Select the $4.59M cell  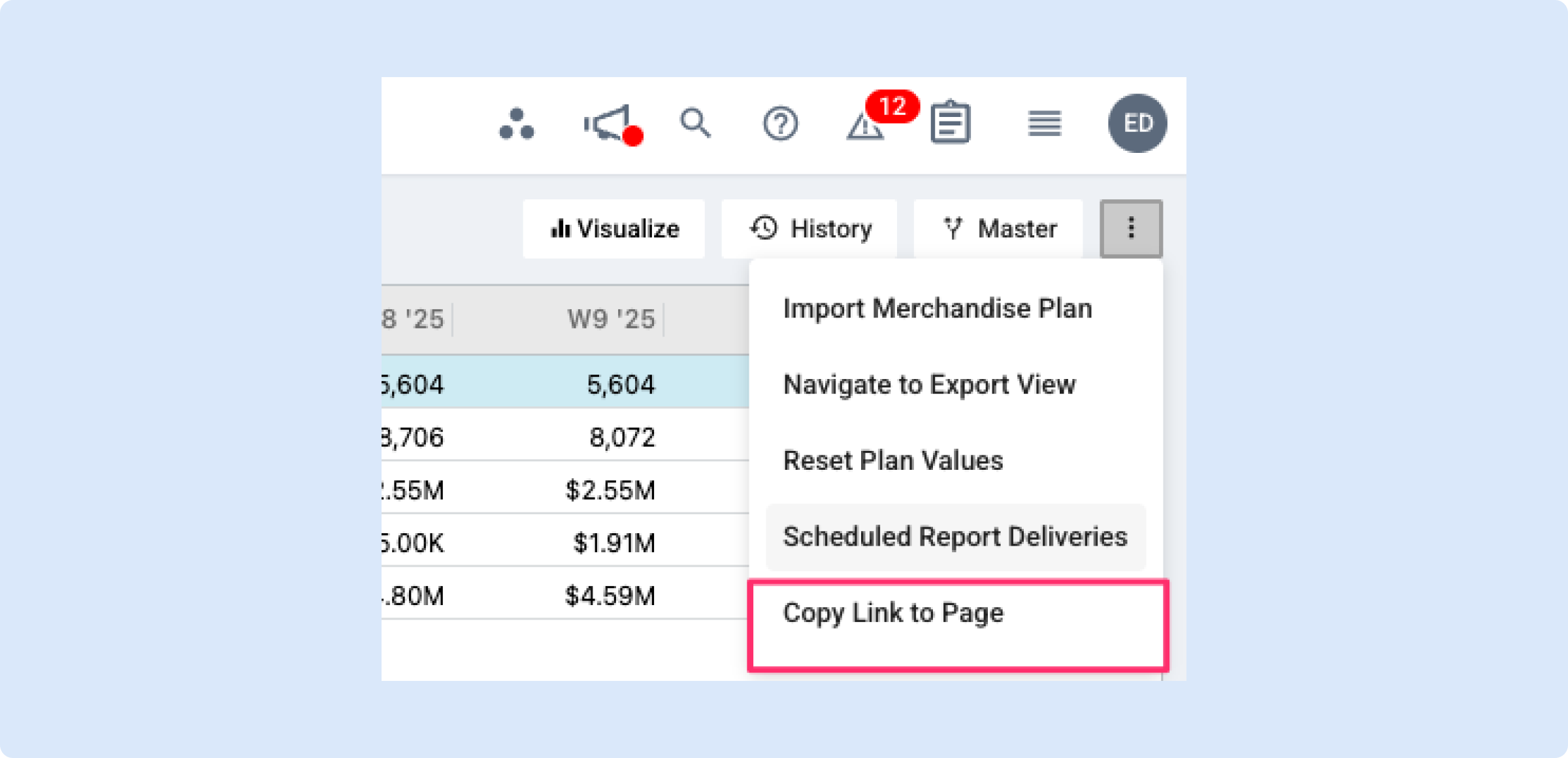(610, 596)
